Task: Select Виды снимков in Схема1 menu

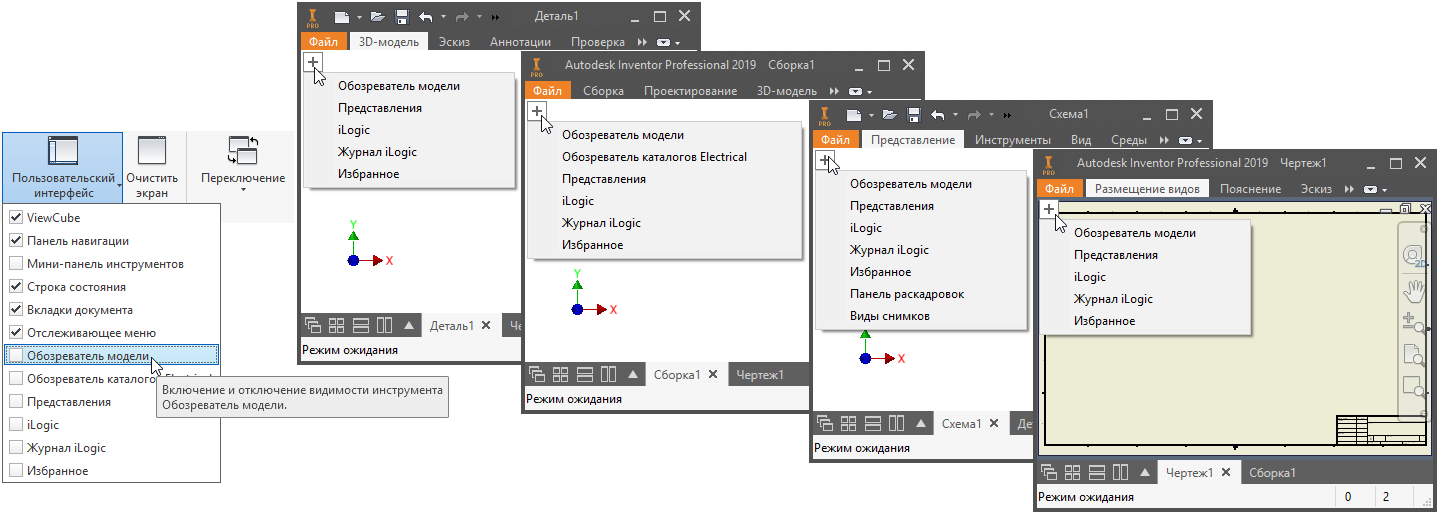Action: click(890, 316)
